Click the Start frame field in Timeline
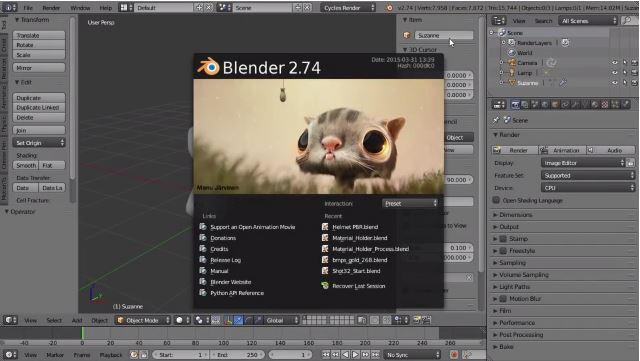Image resolution: width=640 pixels, height=361 pixels. 180,355
